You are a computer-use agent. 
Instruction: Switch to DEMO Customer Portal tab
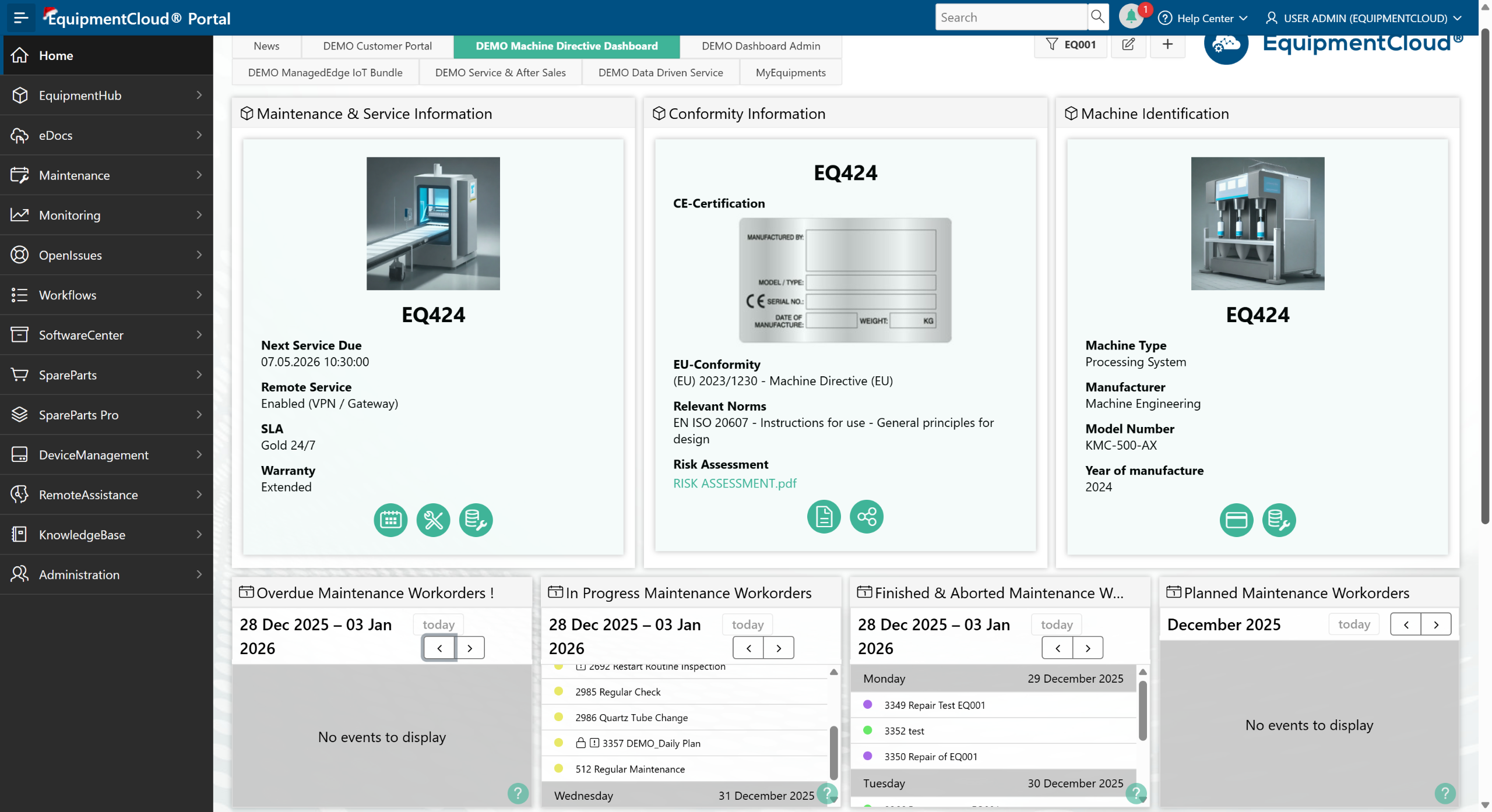pyautogui.click(x=377, y=46)
